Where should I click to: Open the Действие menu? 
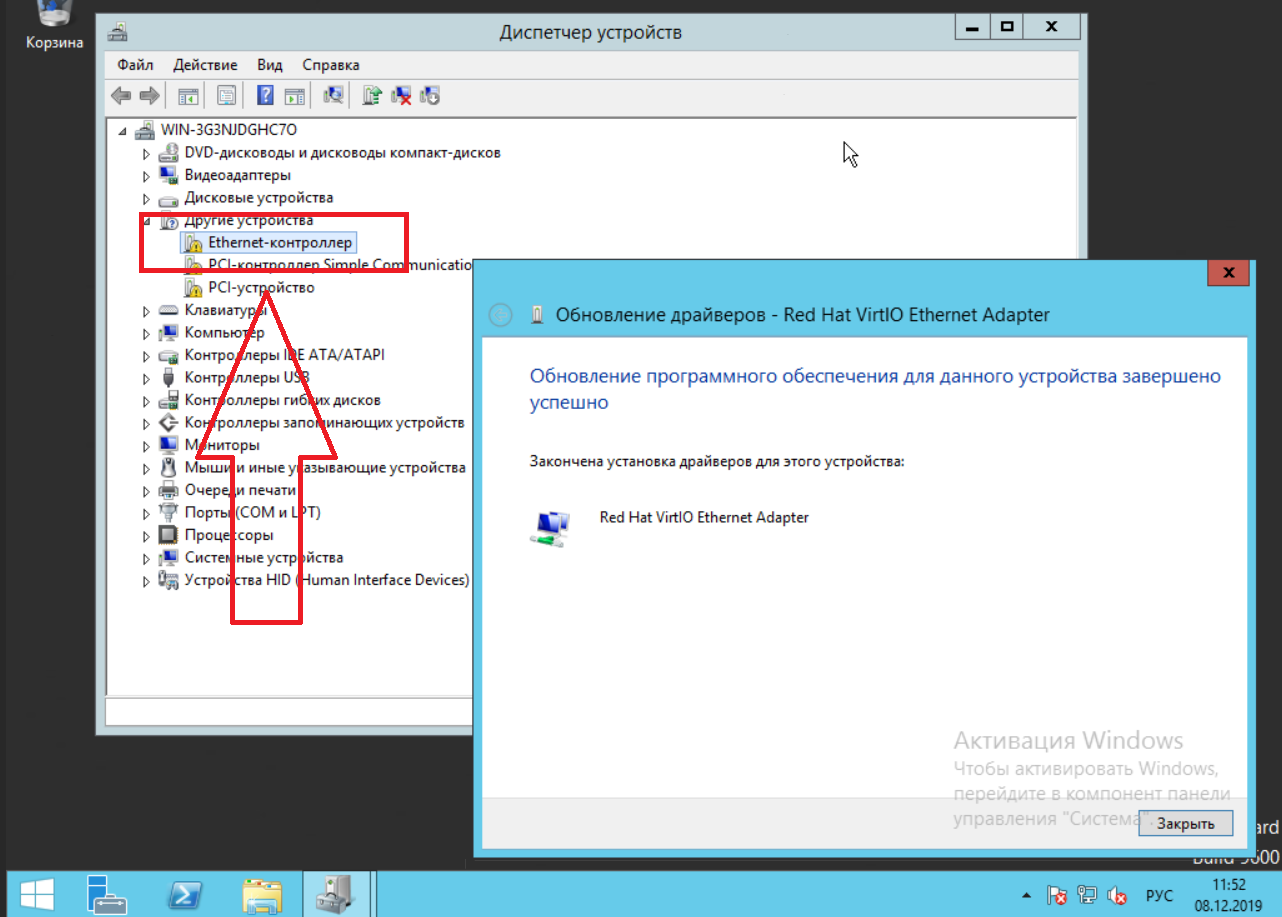(205, 65)
